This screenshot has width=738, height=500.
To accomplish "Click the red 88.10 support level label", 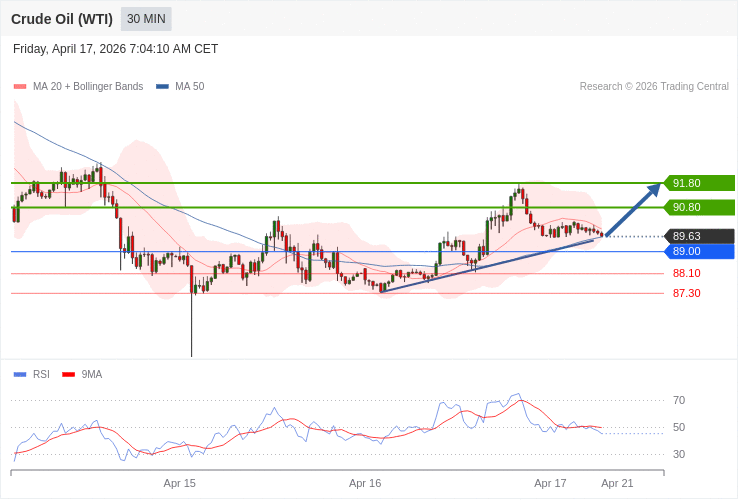I will point(686,273).
